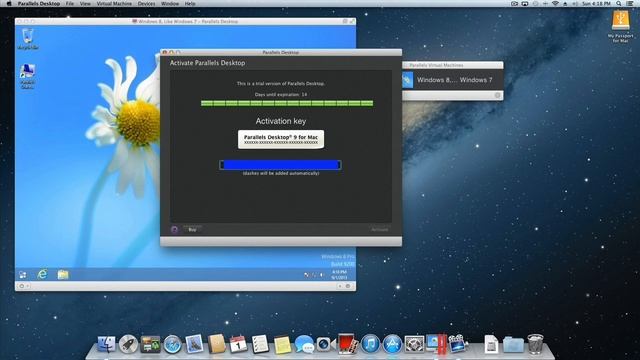
Task: Click the Windows taskbar clock
Action: pos(339,275)
